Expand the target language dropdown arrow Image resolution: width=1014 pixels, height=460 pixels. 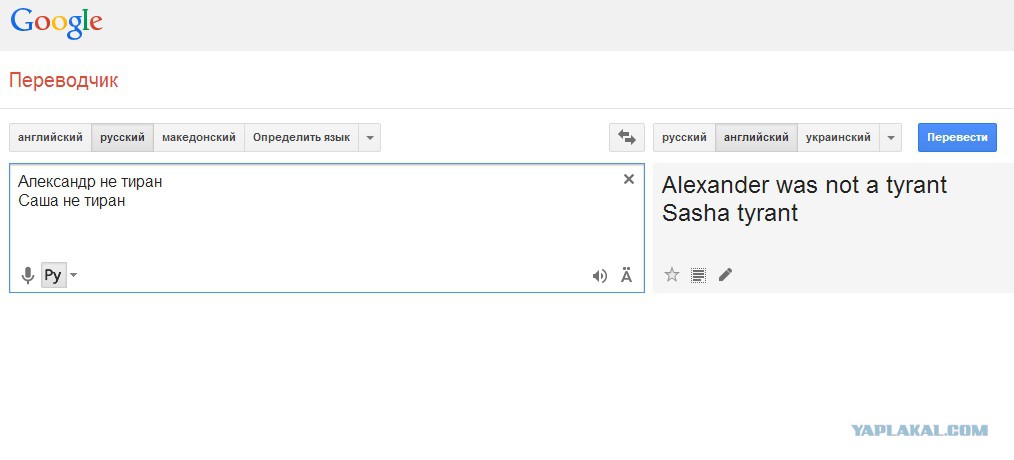point(891,138)
